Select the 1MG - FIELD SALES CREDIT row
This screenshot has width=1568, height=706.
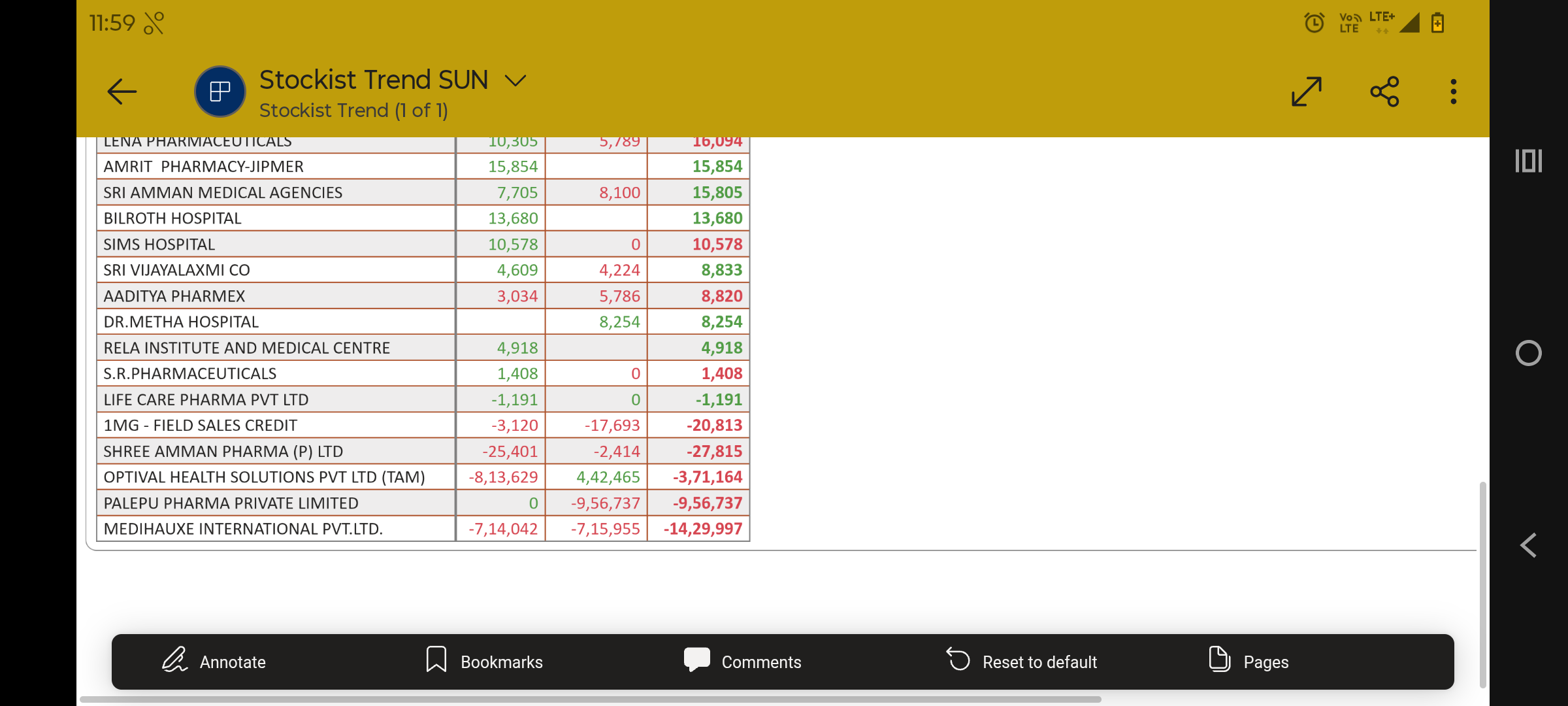point(423,425)
